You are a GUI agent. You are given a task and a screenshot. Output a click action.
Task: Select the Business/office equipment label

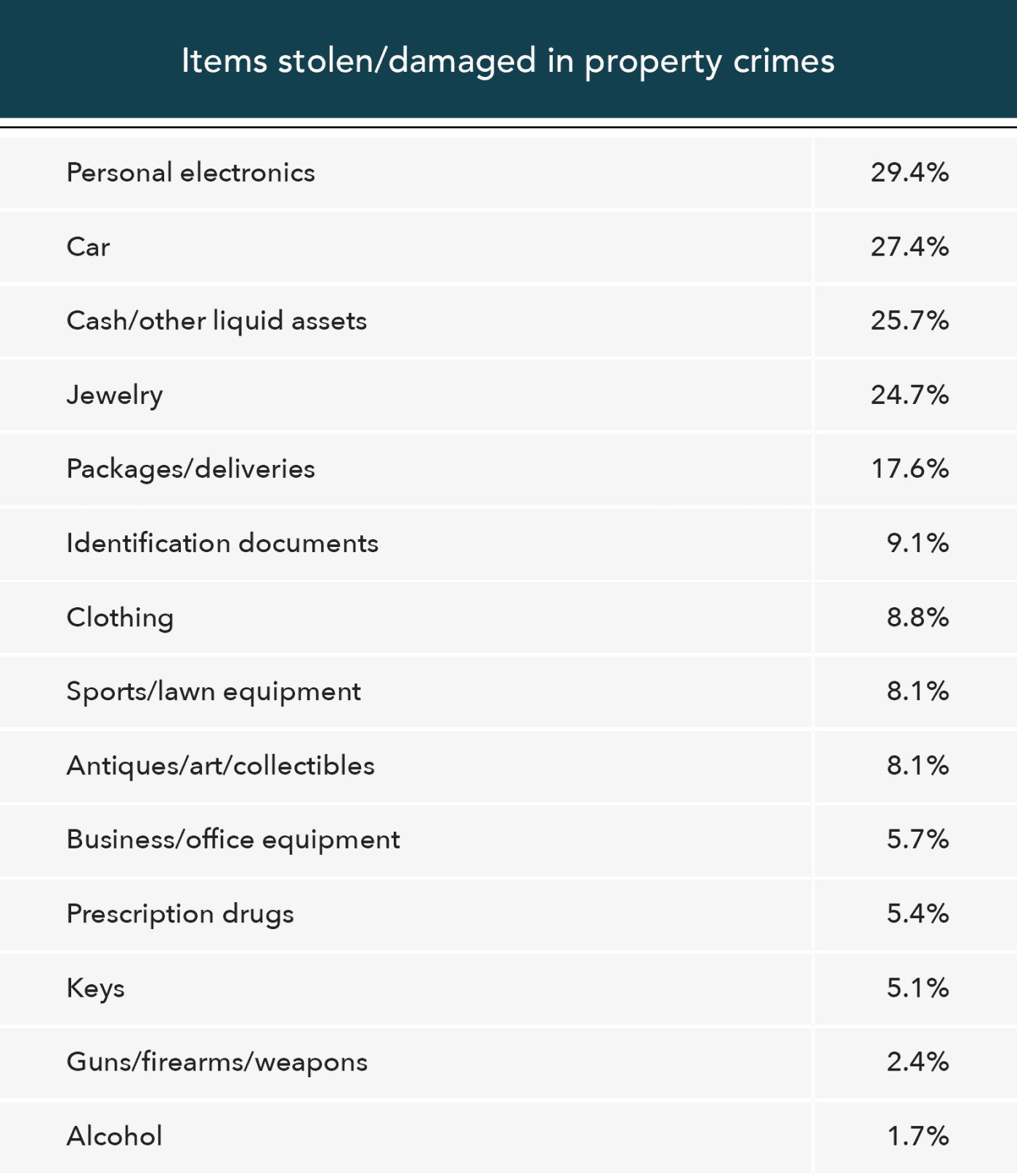233,840
